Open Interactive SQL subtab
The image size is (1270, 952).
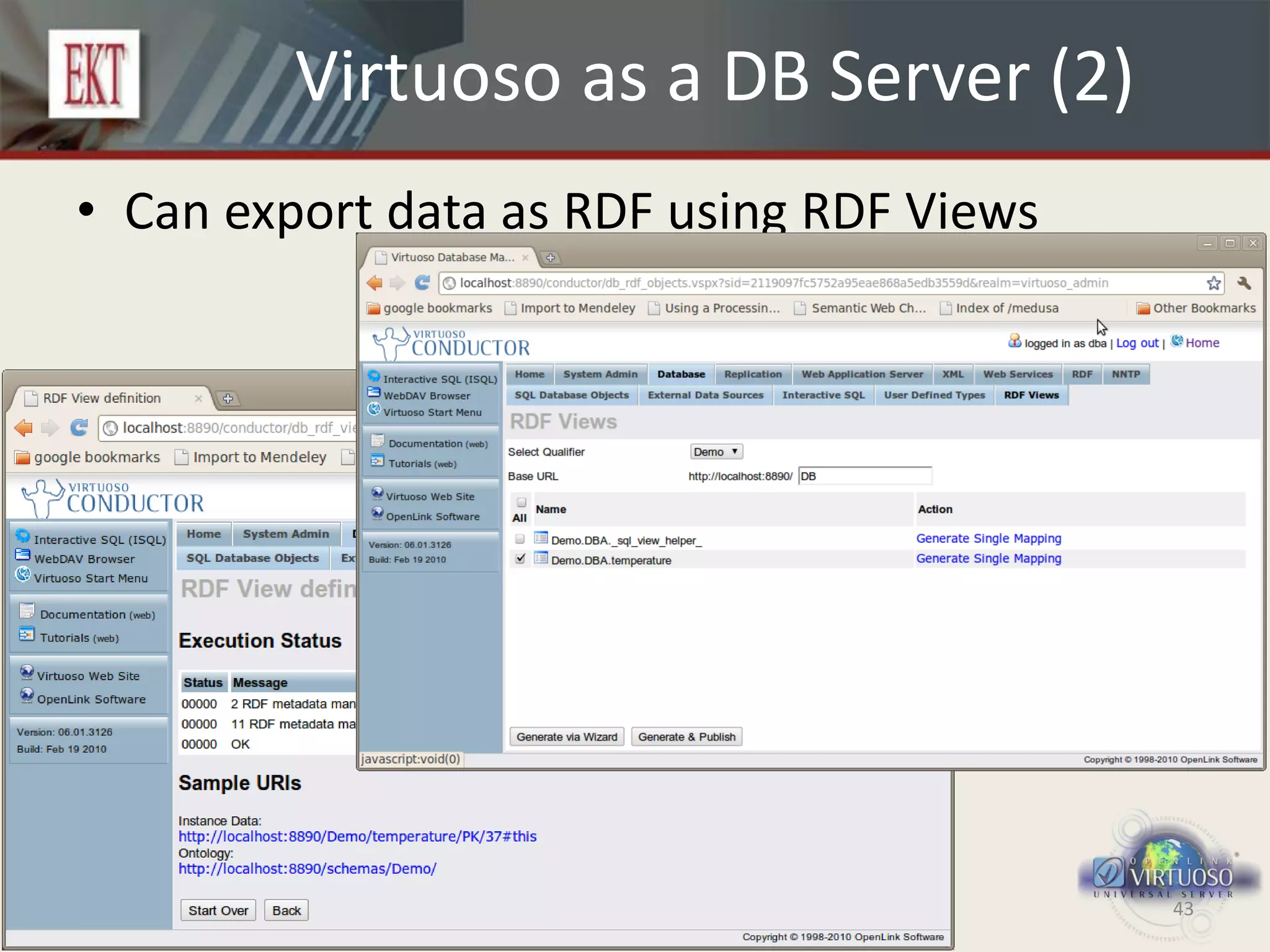coord(823,395)
